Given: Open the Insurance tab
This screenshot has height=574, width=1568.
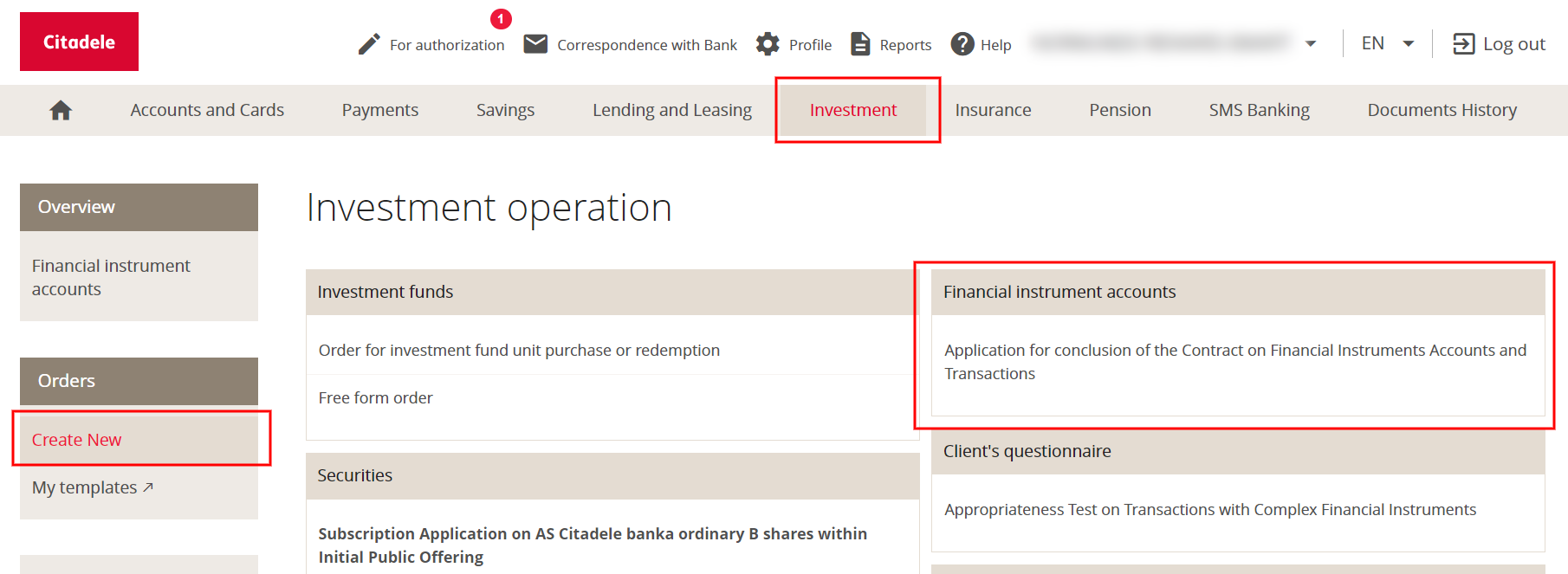Looking at the screenshot, I should click(993, 110).
